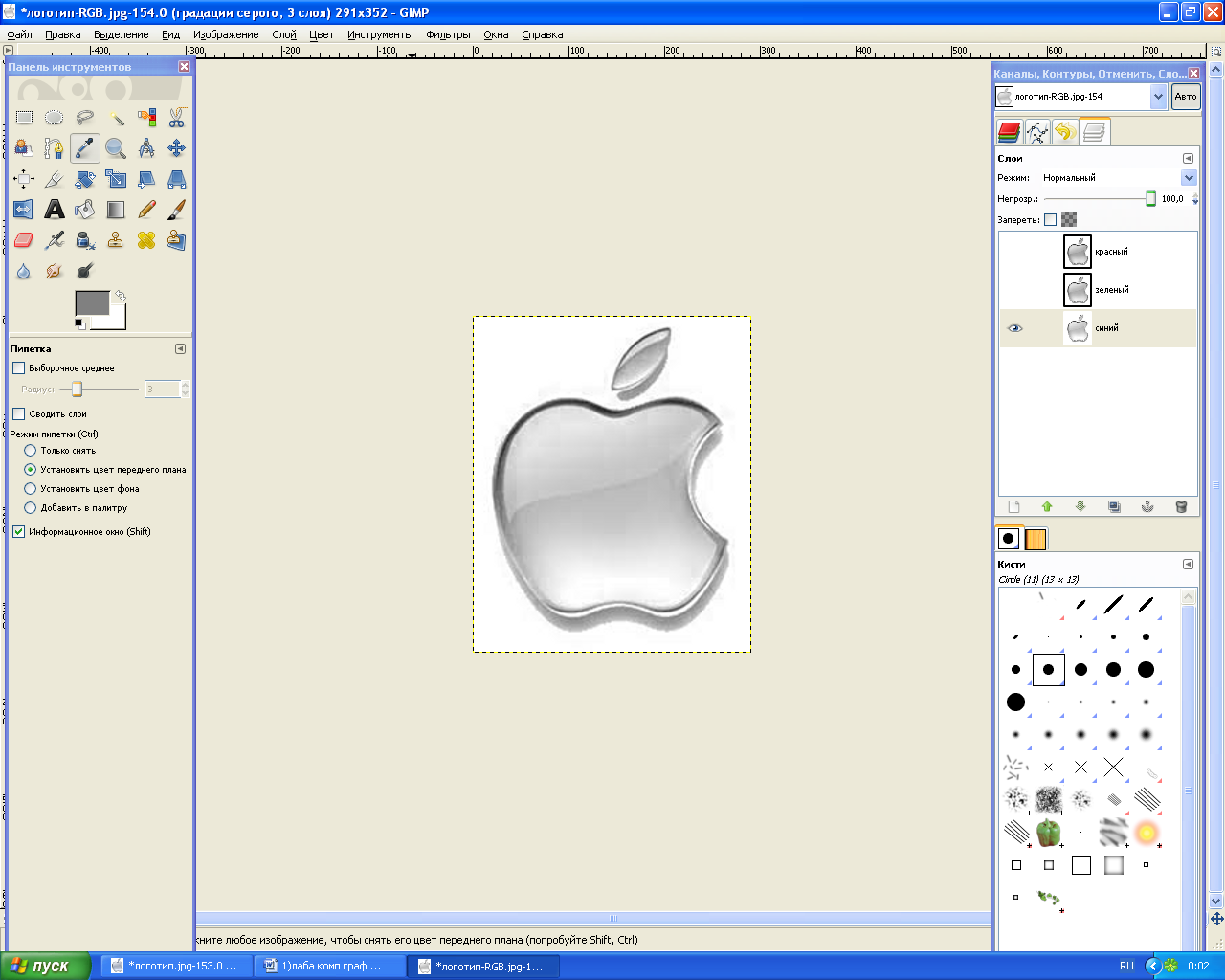Switch to the Paths tab
The width and height of the screenshot is (1225, 980).
pos(1037,132)
